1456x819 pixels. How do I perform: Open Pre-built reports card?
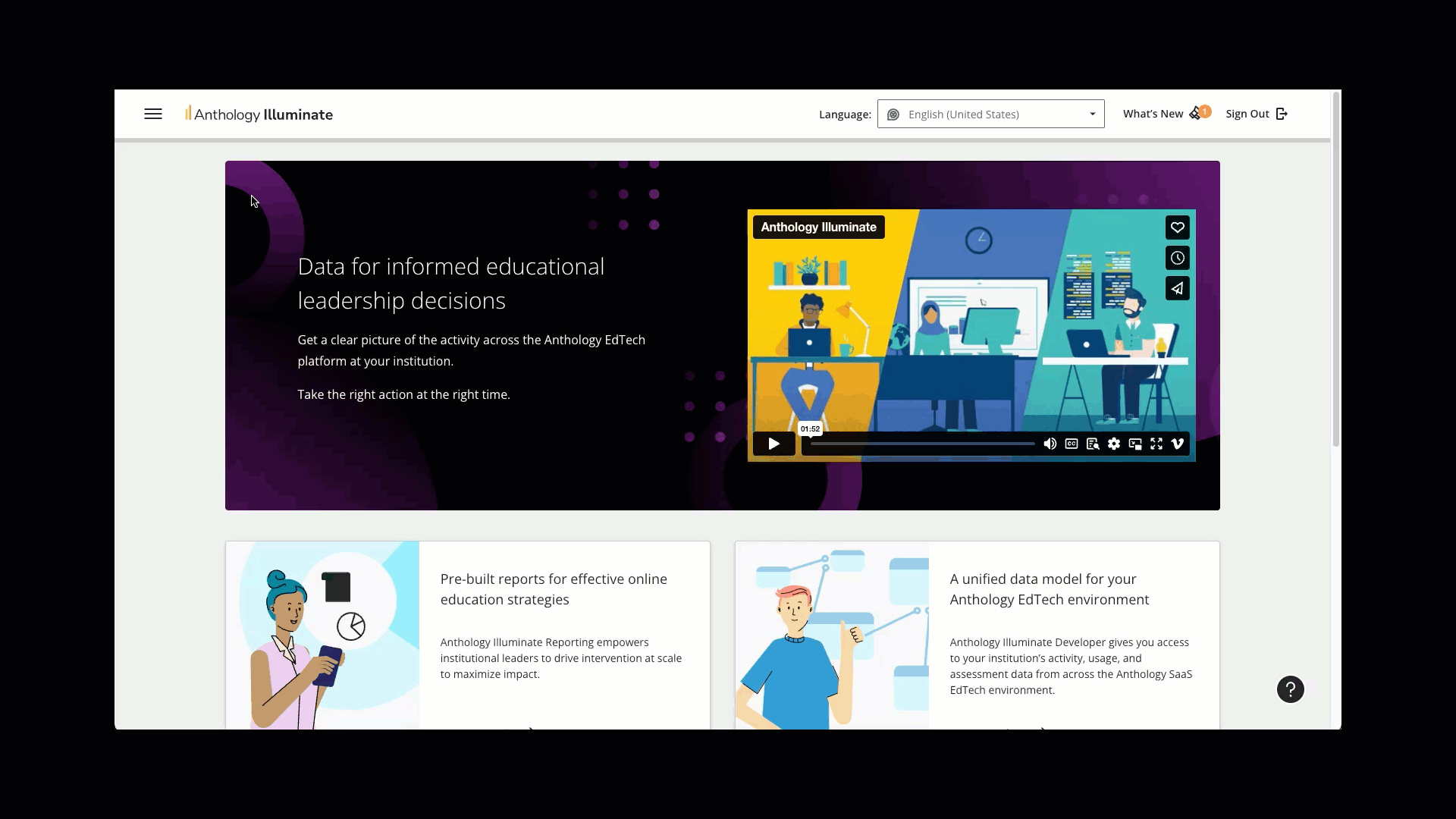[x=553, y=589]
